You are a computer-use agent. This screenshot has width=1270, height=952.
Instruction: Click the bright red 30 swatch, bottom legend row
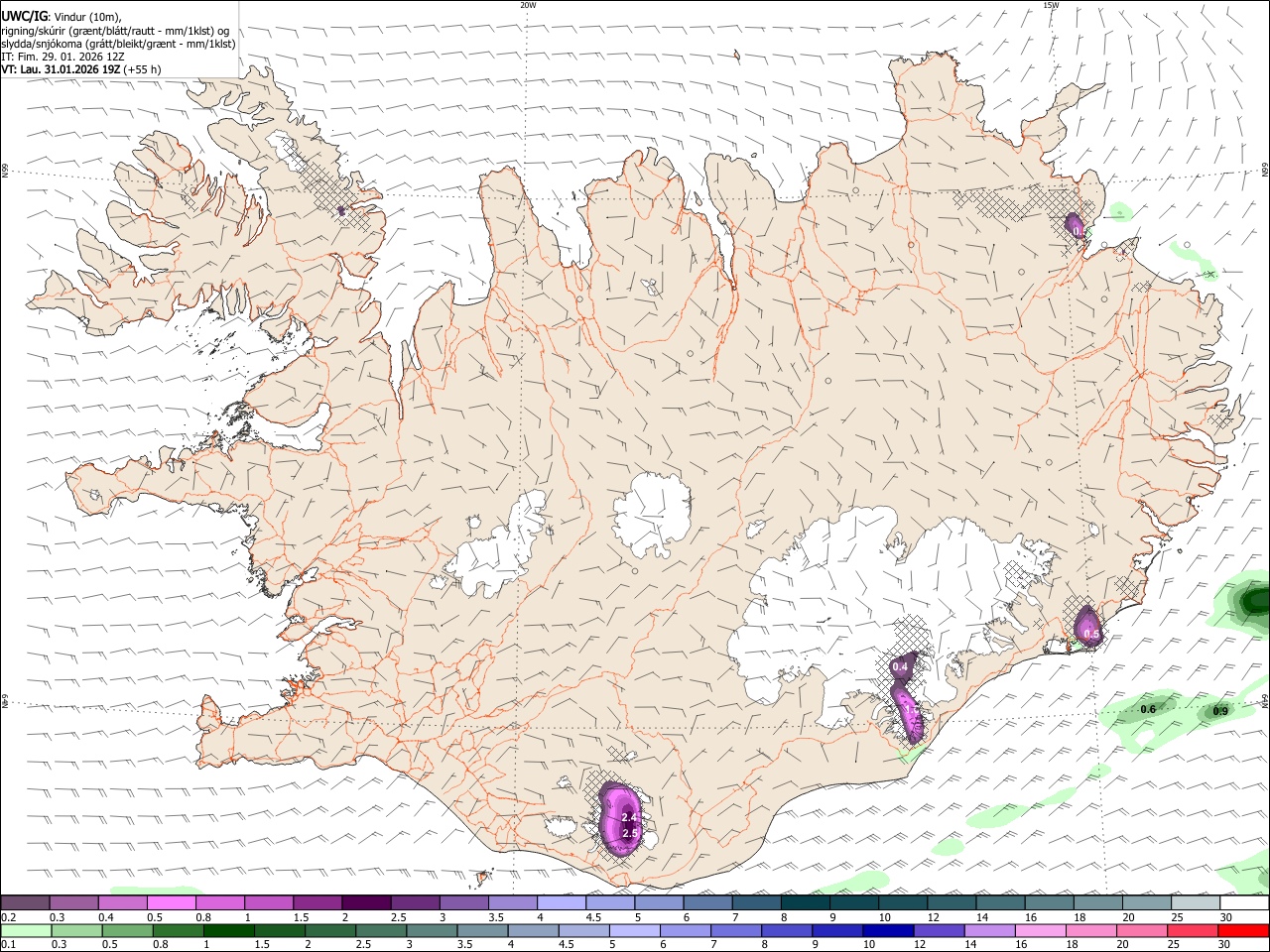(x=1244, y=930)
